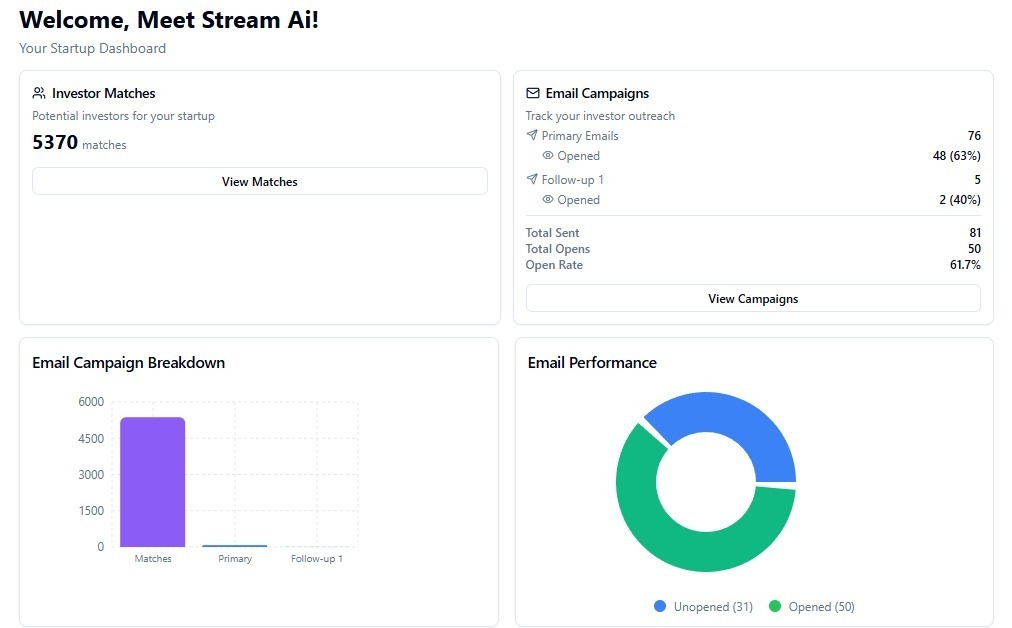This screenshot has width=1012, height=628.
Task: Click the Primary Emails count "76"
Action: coord(974,136)
